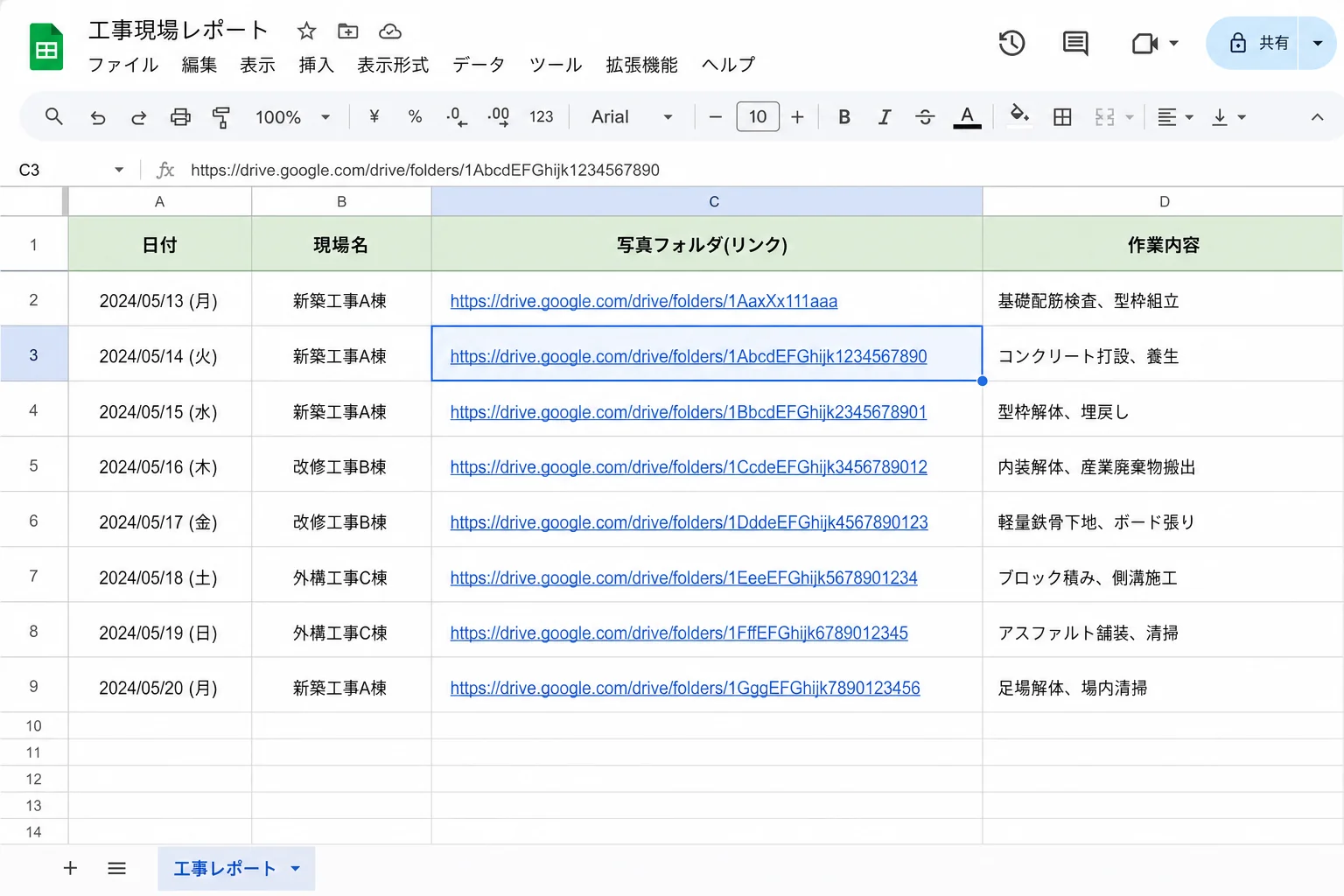The width and height of the screenshot is (1344, 896).
Task: Print the spreadsheet
Action: pyautogui.click(x=180, y=117)
